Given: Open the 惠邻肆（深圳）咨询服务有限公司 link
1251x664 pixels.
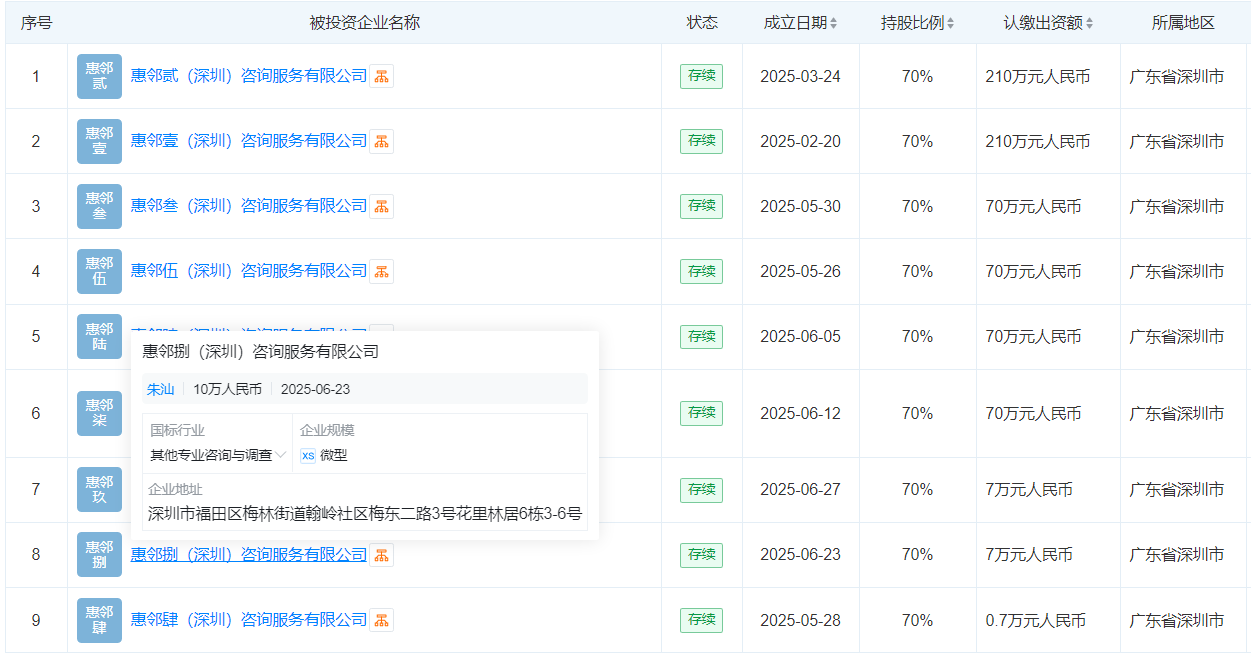Looking at the screenshot, I should pos(249,620).
